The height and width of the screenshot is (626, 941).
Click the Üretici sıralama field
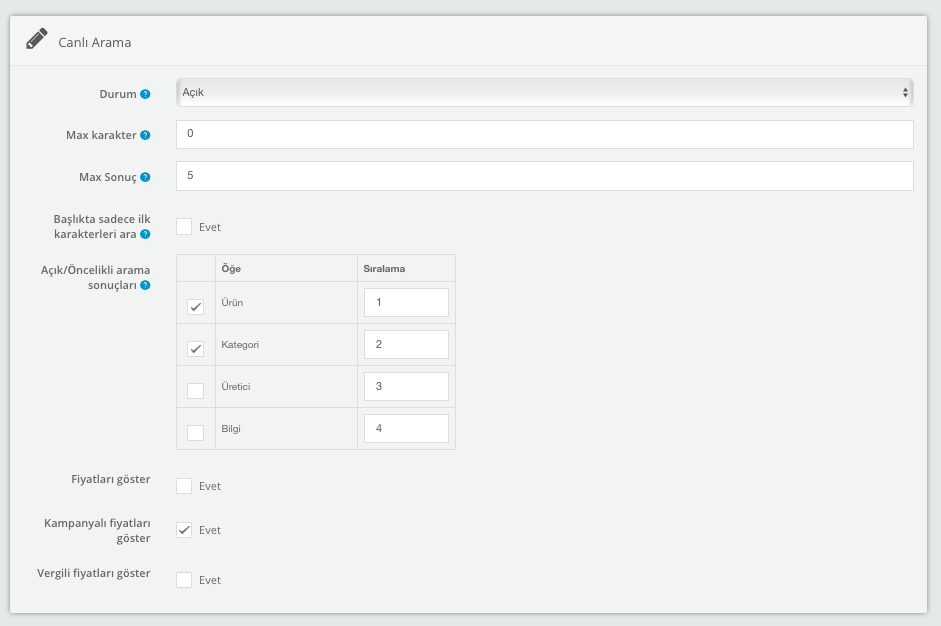pyautogui.click(x=406, y=386)
